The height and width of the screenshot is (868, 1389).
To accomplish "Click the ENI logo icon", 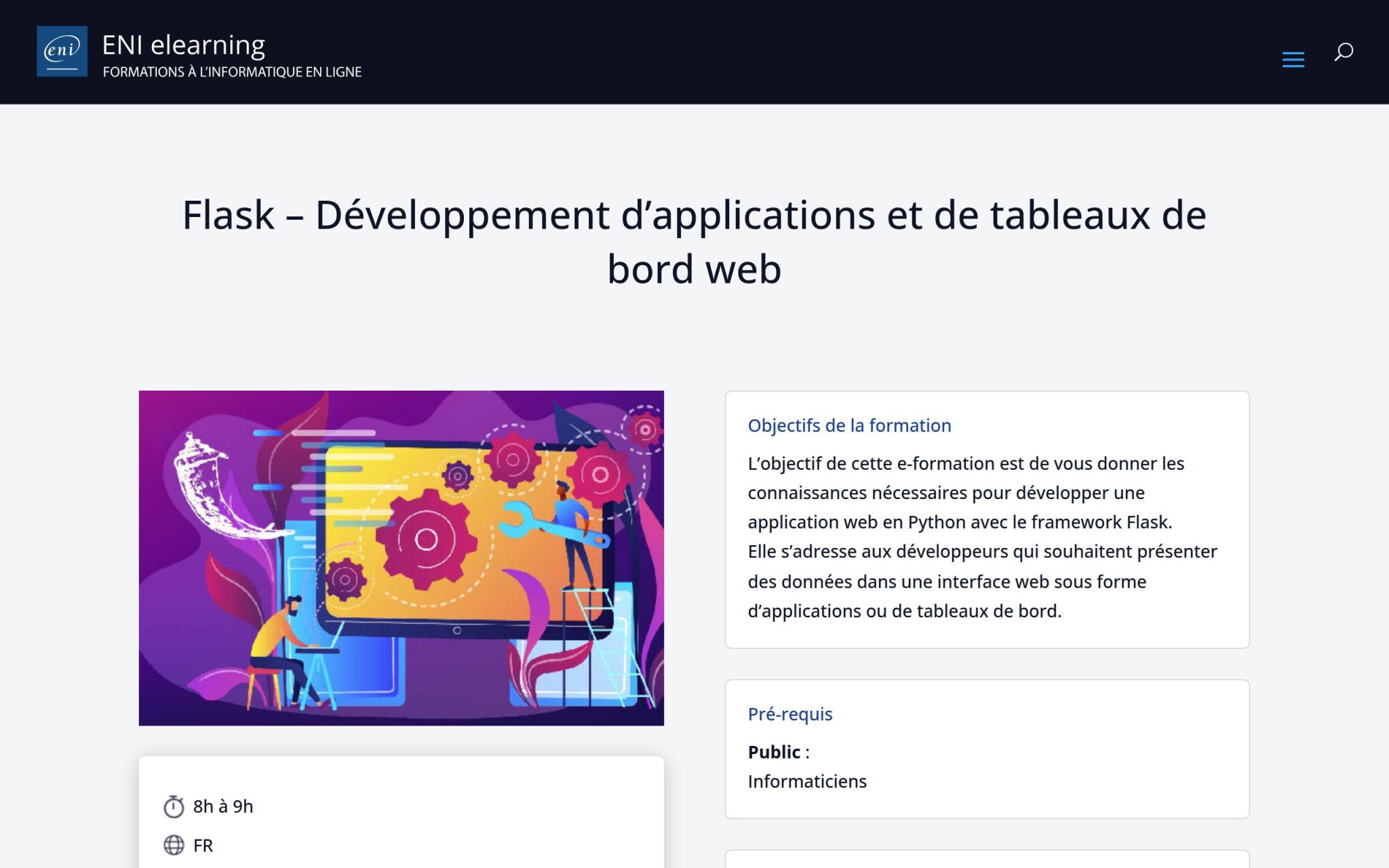I will click(62, 52).
